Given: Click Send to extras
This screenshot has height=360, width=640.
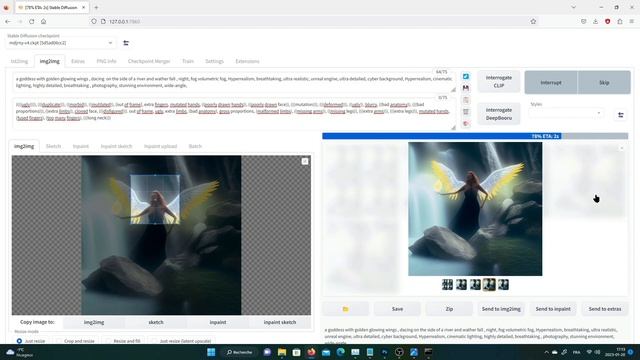Looking at the screenshot, I should click(x=605, y=309).
